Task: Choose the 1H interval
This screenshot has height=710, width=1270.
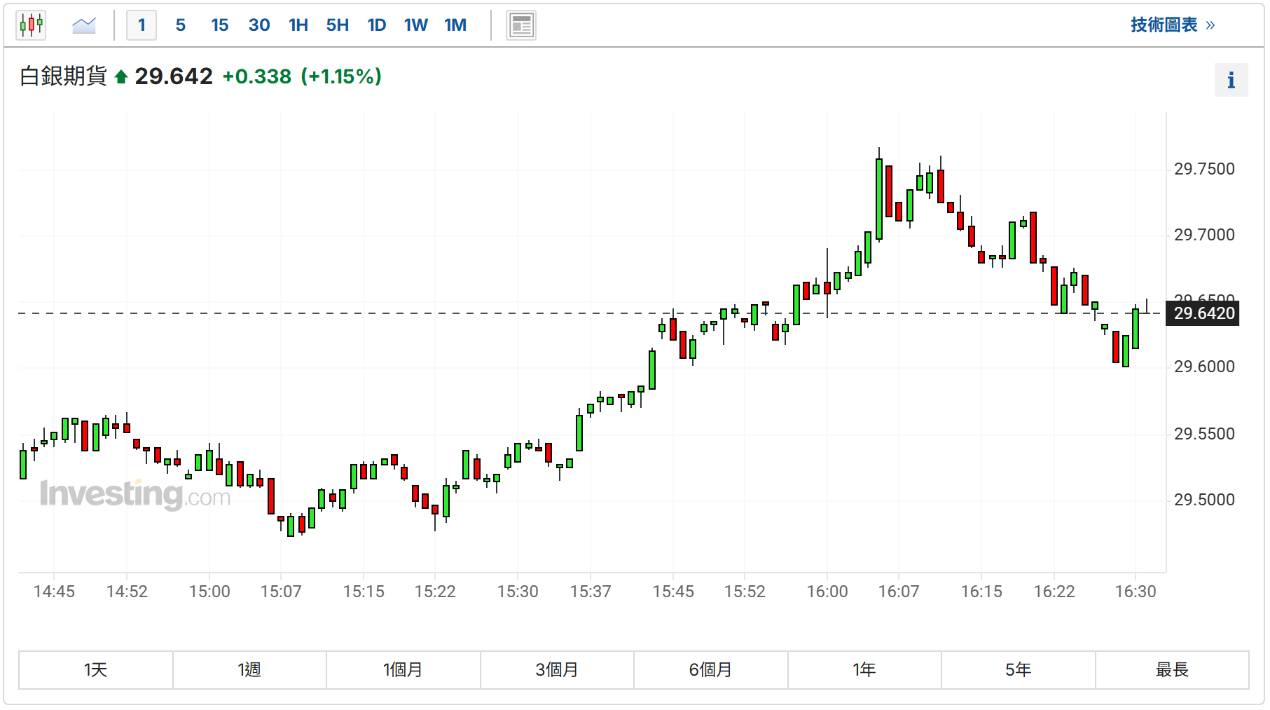Action: (298, 25)
